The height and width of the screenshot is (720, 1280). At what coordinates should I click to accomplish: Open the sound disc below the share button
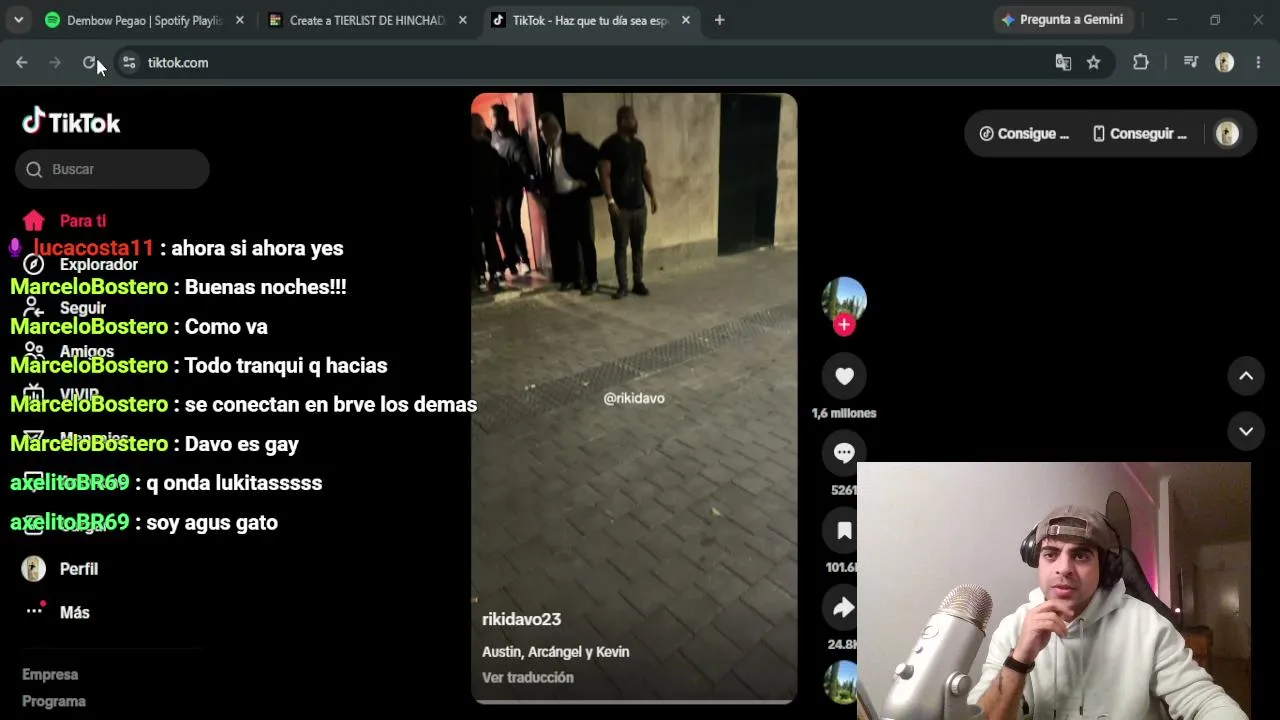[x=841, y=682]
